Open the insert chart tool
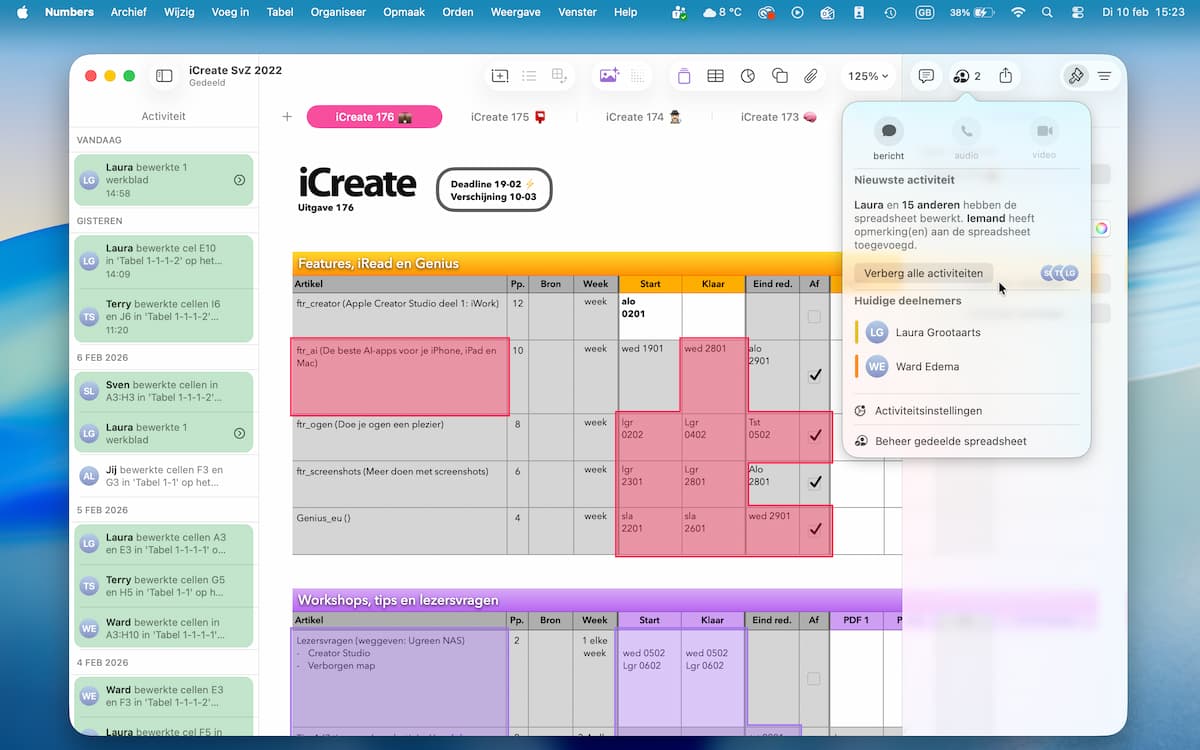The height and width of the screenshot is (750, 1200). (x=748, y=76)
